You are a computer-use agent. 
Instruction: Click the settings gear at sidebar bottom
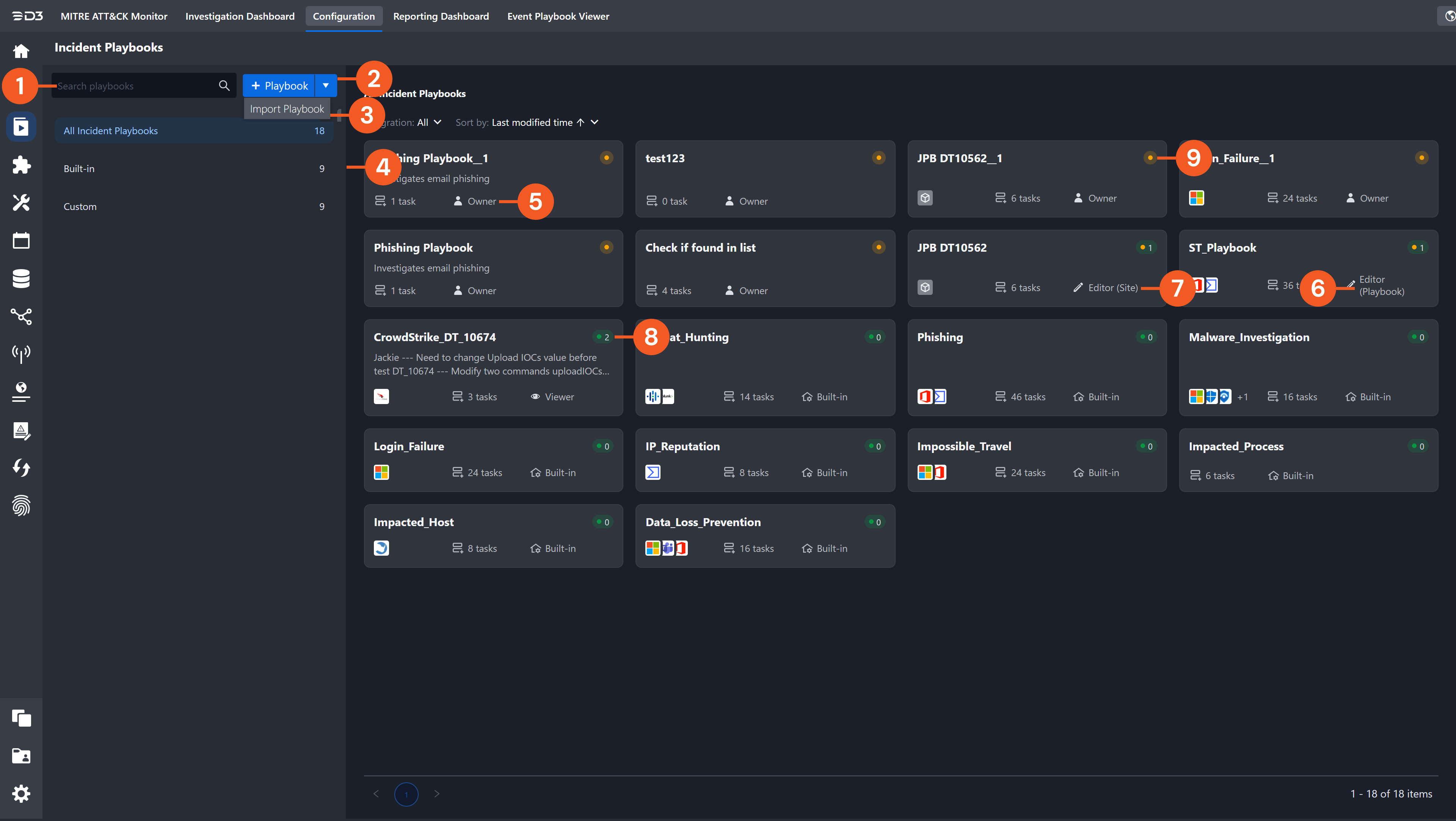click(21, 793)
